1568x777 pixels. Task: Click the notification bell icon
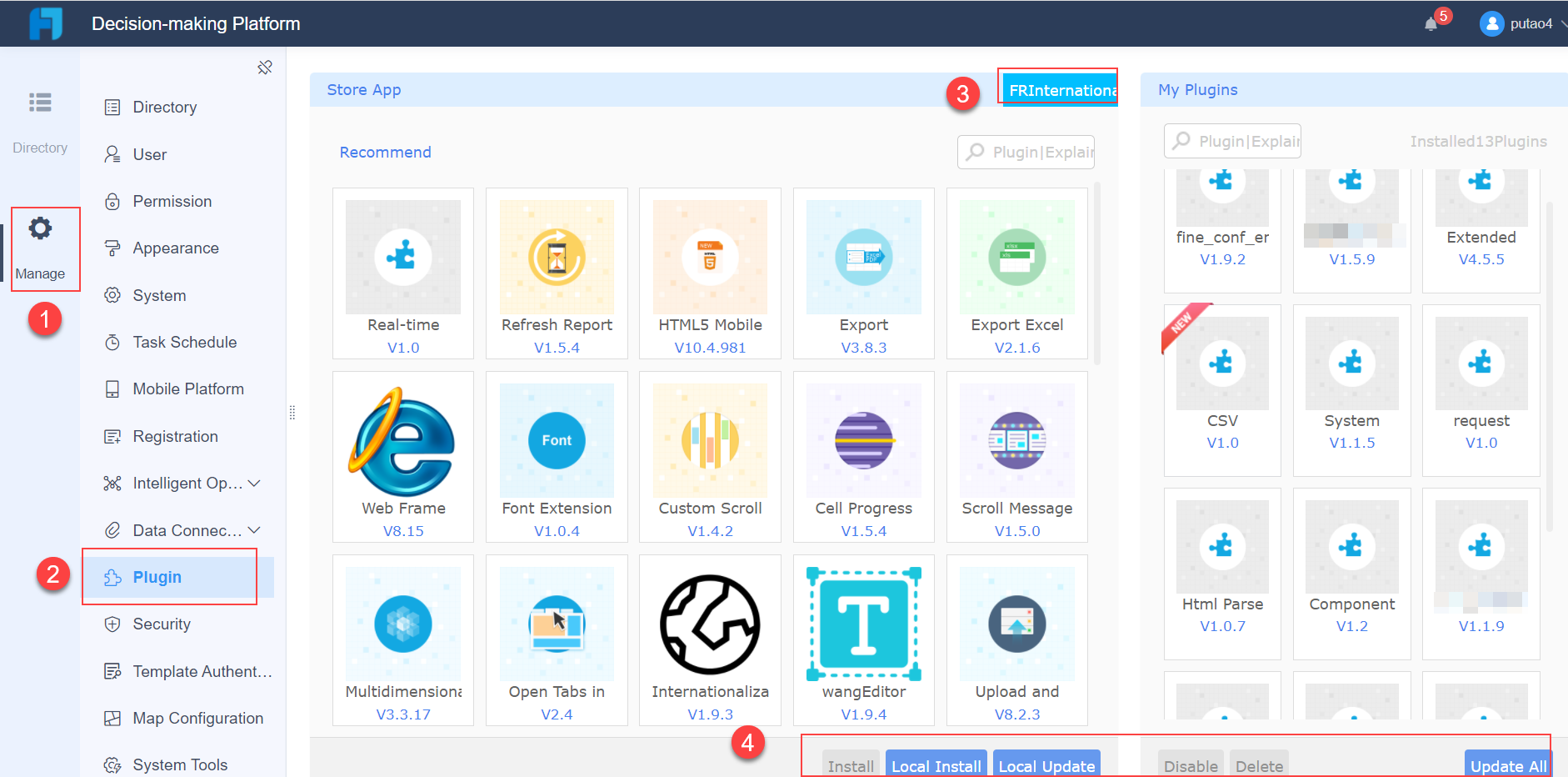tap(1431, 23)
